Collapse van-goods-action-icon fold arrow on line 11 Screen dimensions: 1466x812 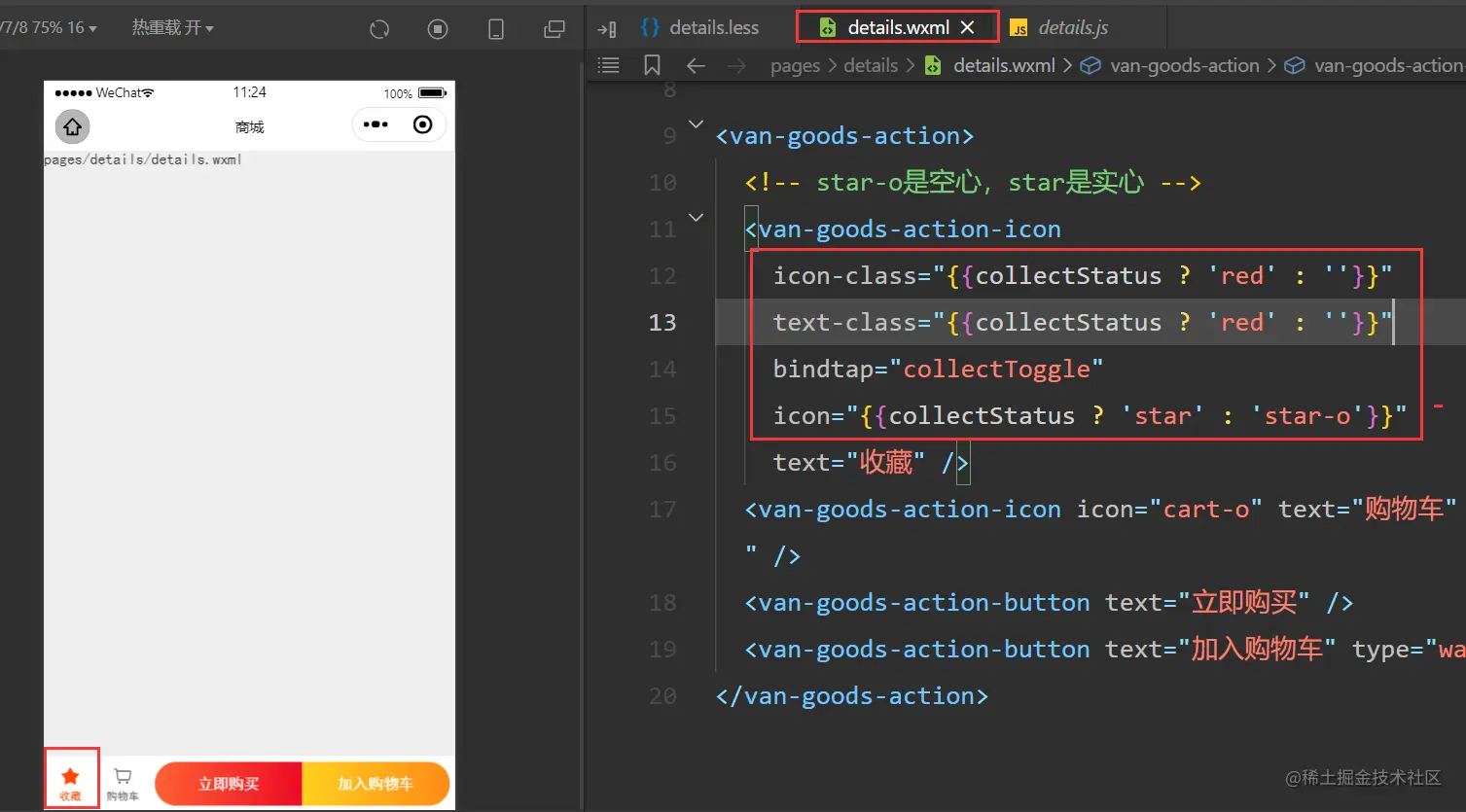(696, 218)
